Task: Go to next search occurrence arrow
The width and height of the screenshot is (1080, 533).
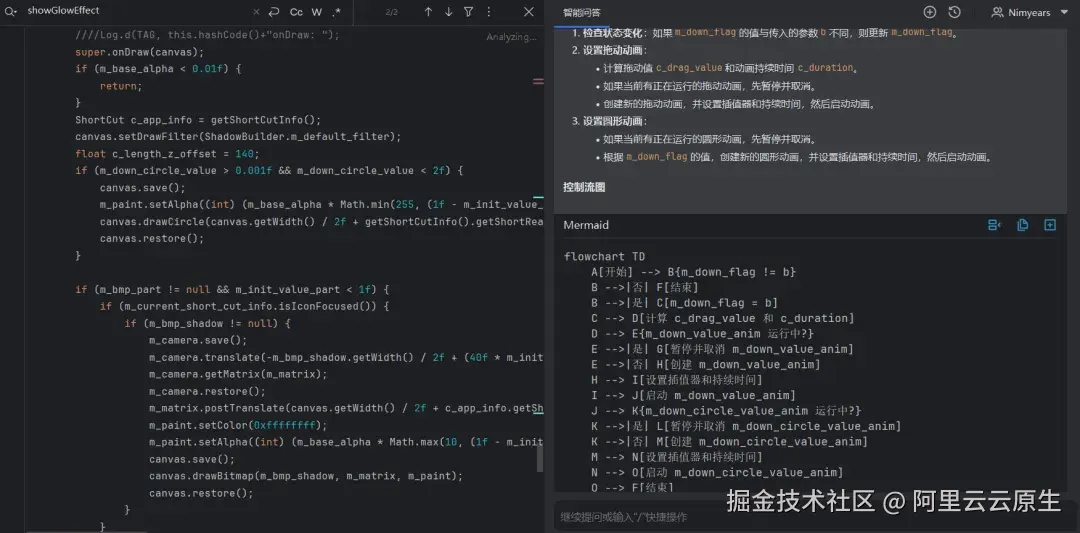Action: tap(448, 12)
